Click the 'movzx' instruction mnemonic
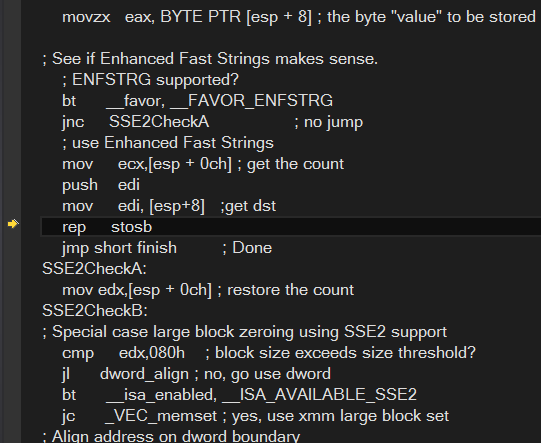Viewport: 541px width, 443px height. (x=86, y=17)
